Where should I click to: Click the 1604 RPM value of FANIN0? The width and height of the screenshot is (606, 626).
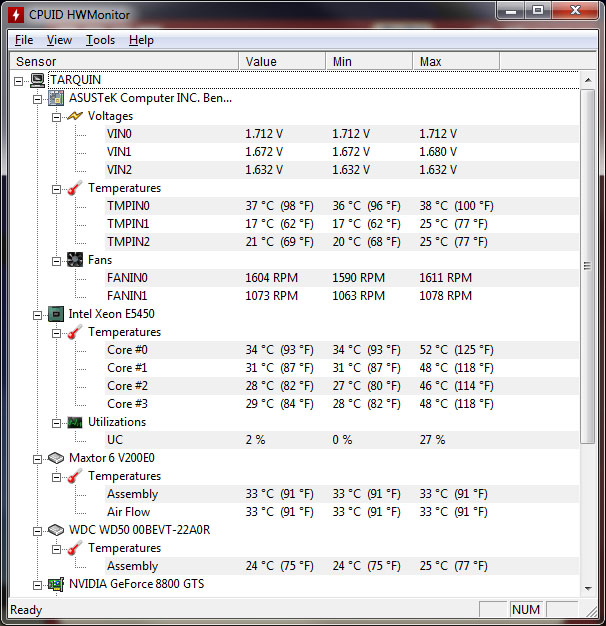tap(271, 278)
